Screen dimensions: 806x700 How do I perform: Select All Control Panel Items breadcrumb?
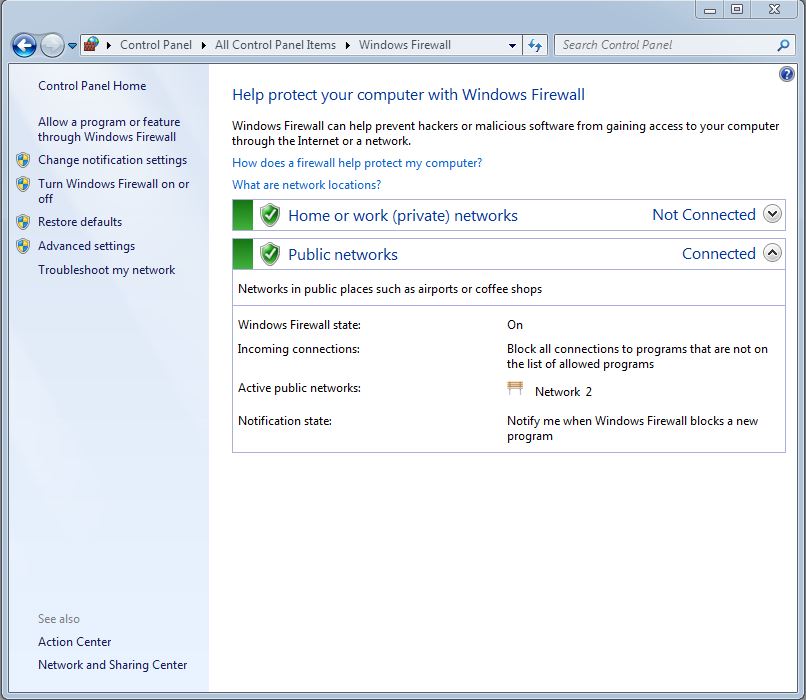tap(275, 45)
